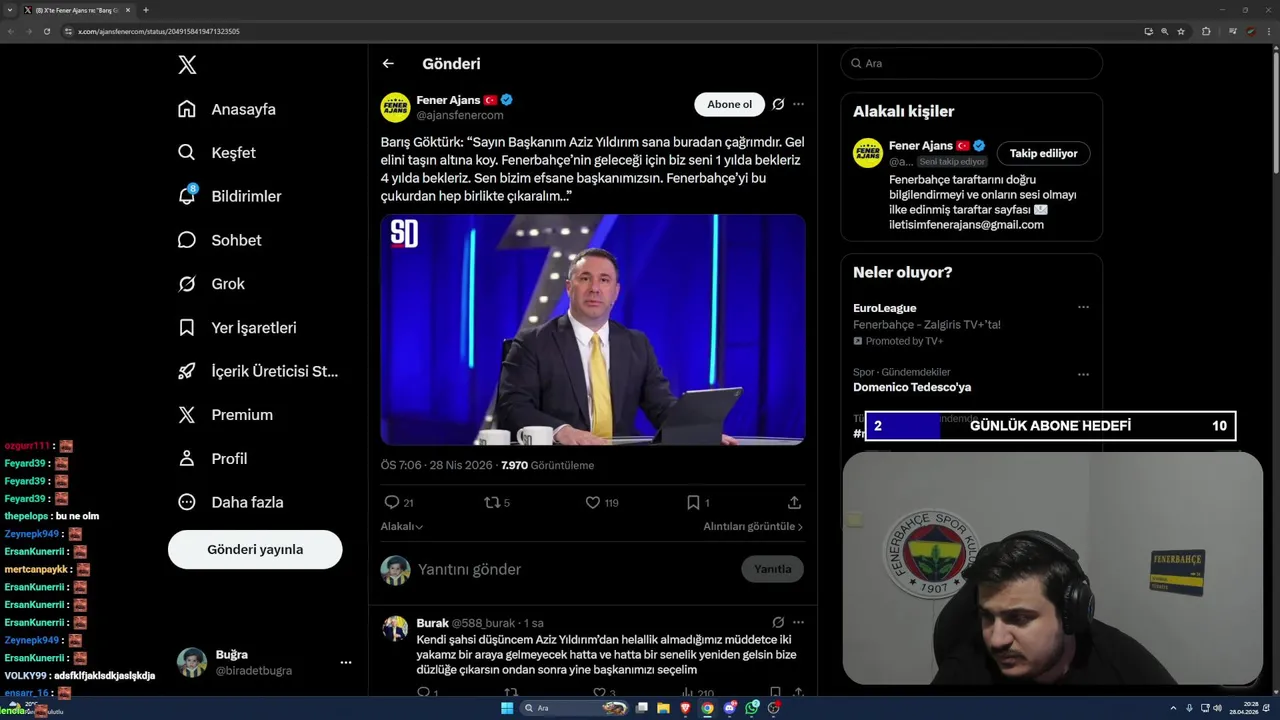Open Discord from taskbar
1280x720 pixels.
[730, 708]
